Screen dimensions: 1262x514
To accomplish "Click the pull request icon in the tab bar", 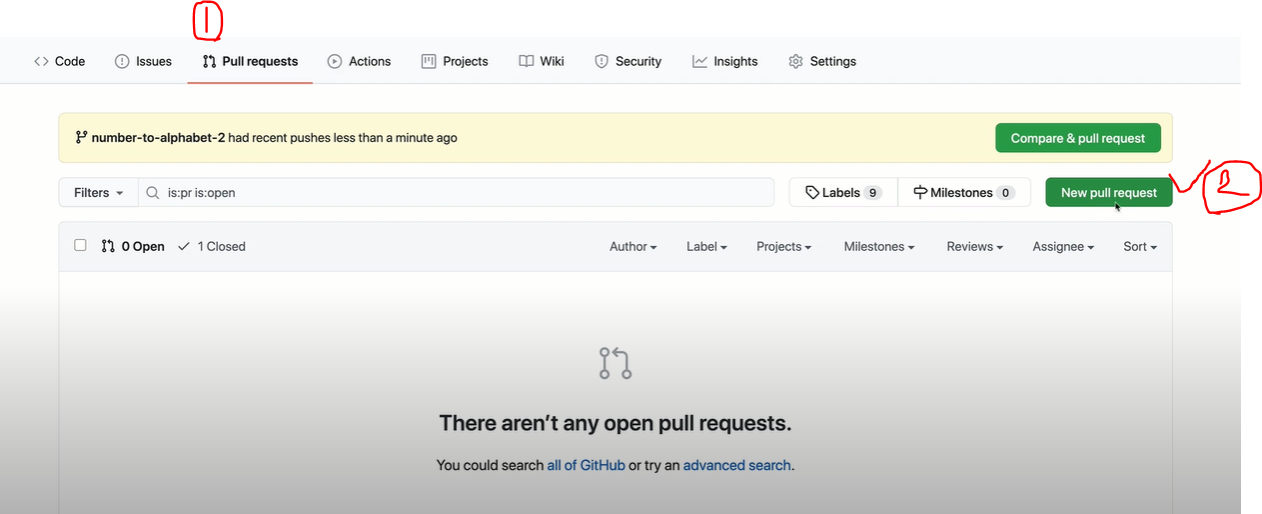I will tap(209, 61).
